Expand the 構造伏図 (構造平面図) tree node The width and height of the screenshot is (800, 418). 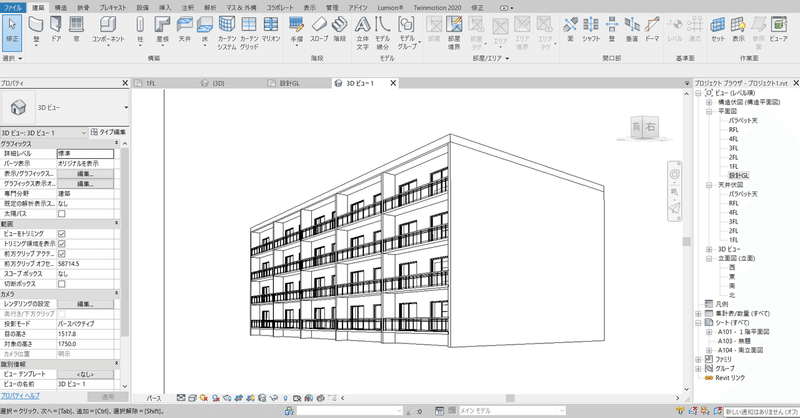709,102
